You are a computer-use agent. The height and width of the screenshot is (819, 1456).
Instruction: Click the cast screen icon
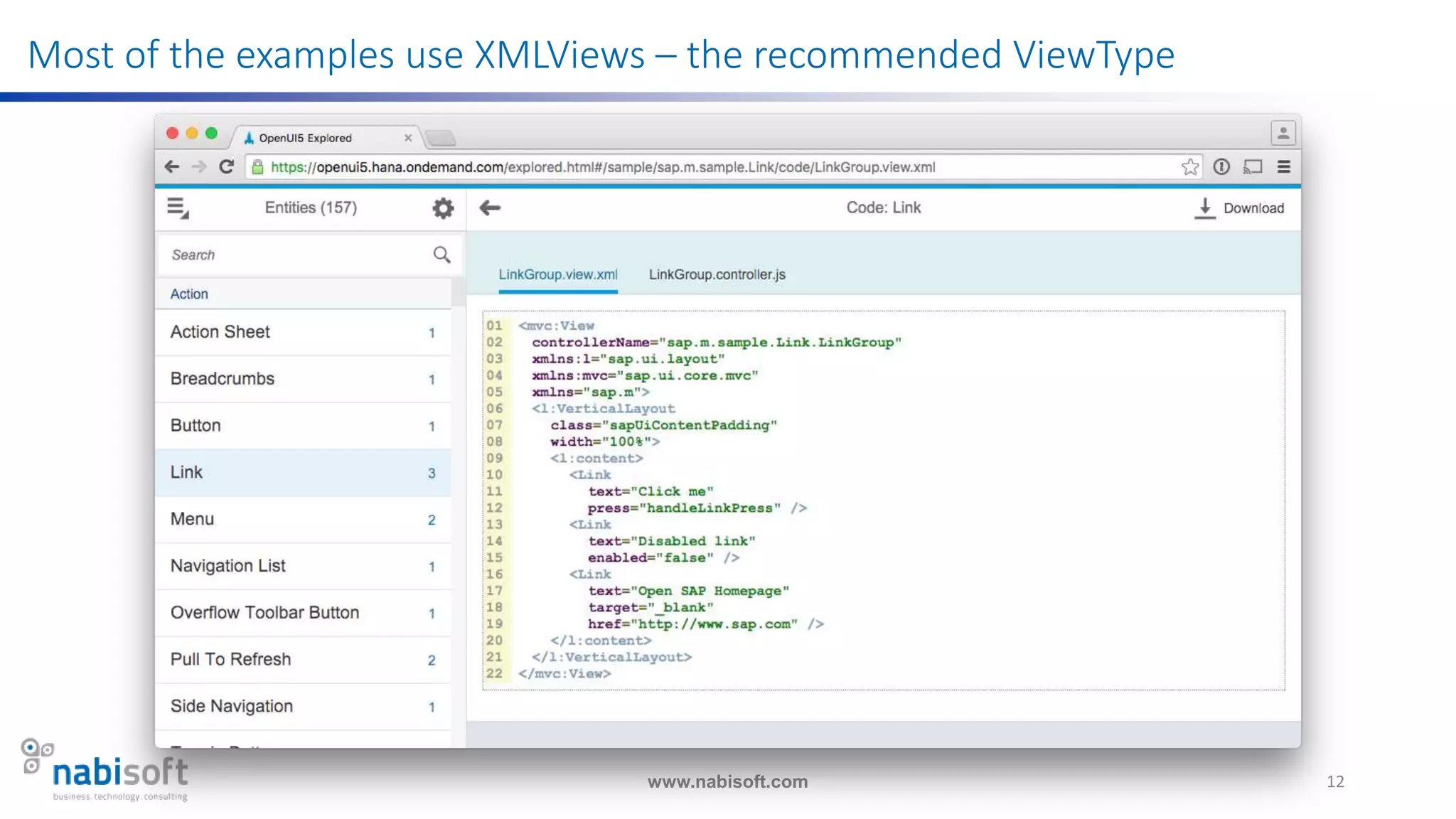pos(1253,167)
